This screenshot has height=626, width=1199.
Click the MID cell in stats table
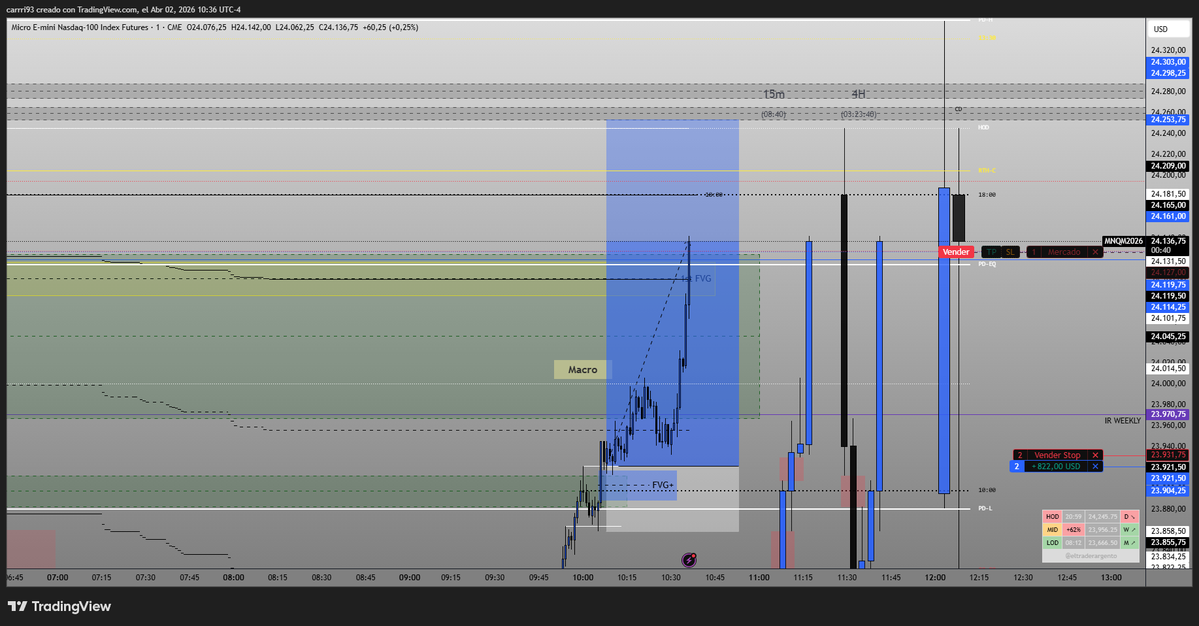point(1052,530)
